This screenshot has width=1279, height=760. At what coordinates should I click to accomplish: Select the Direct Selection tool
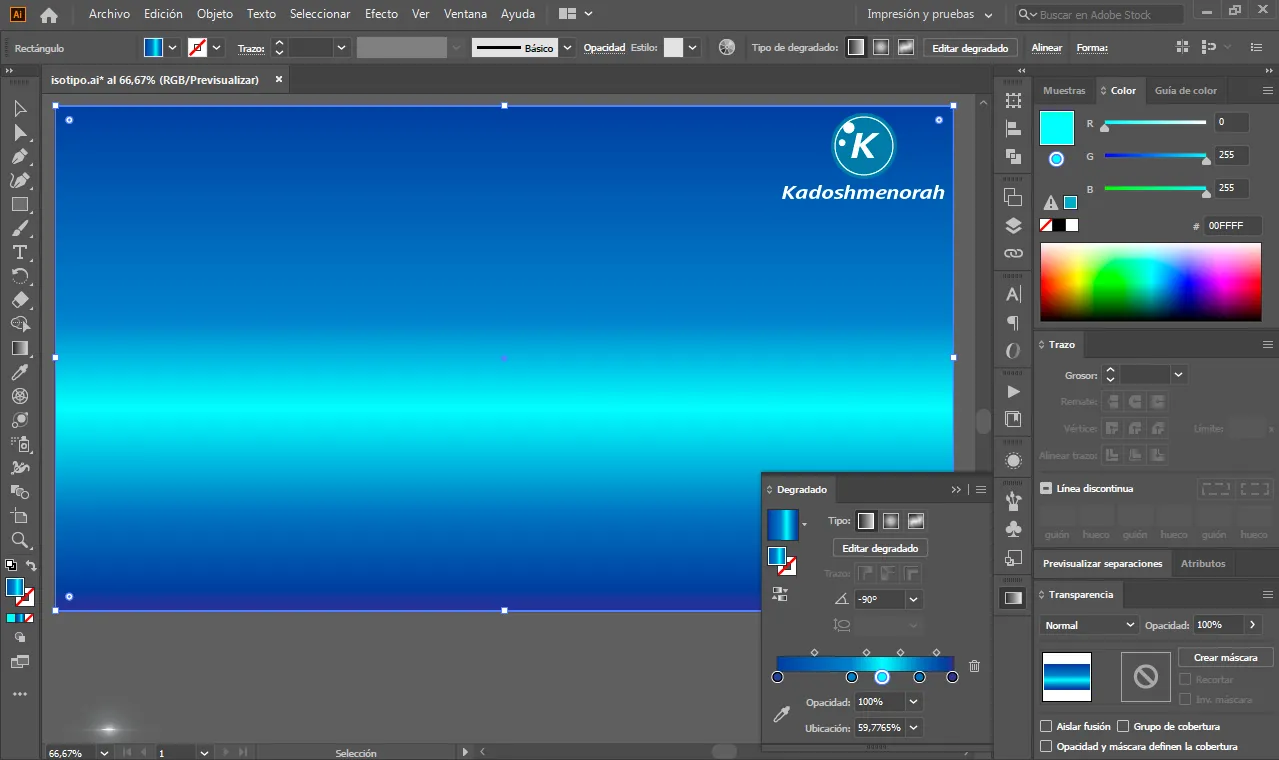(x=19, y=133)
